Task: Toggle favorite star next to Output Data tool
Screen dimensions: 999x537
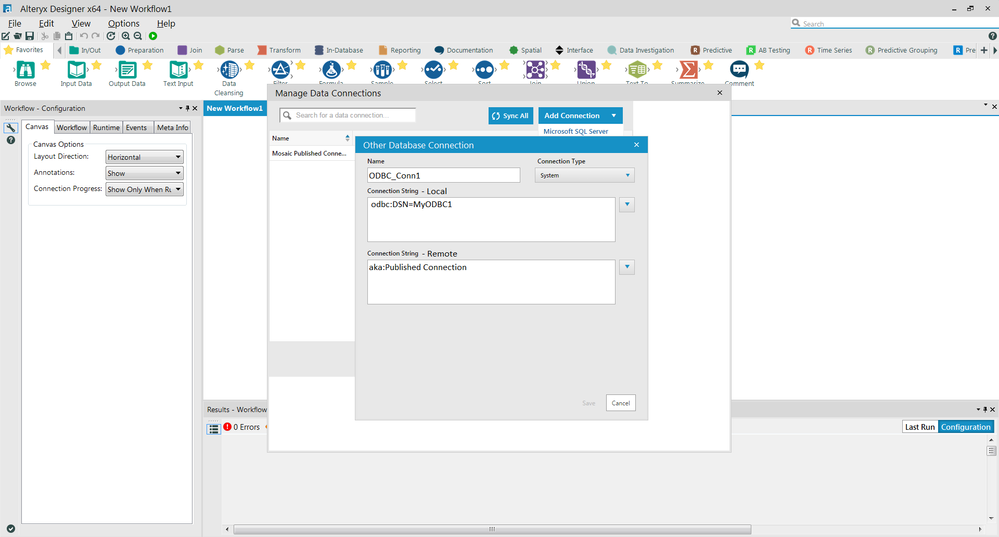Action: pos(147,65)
